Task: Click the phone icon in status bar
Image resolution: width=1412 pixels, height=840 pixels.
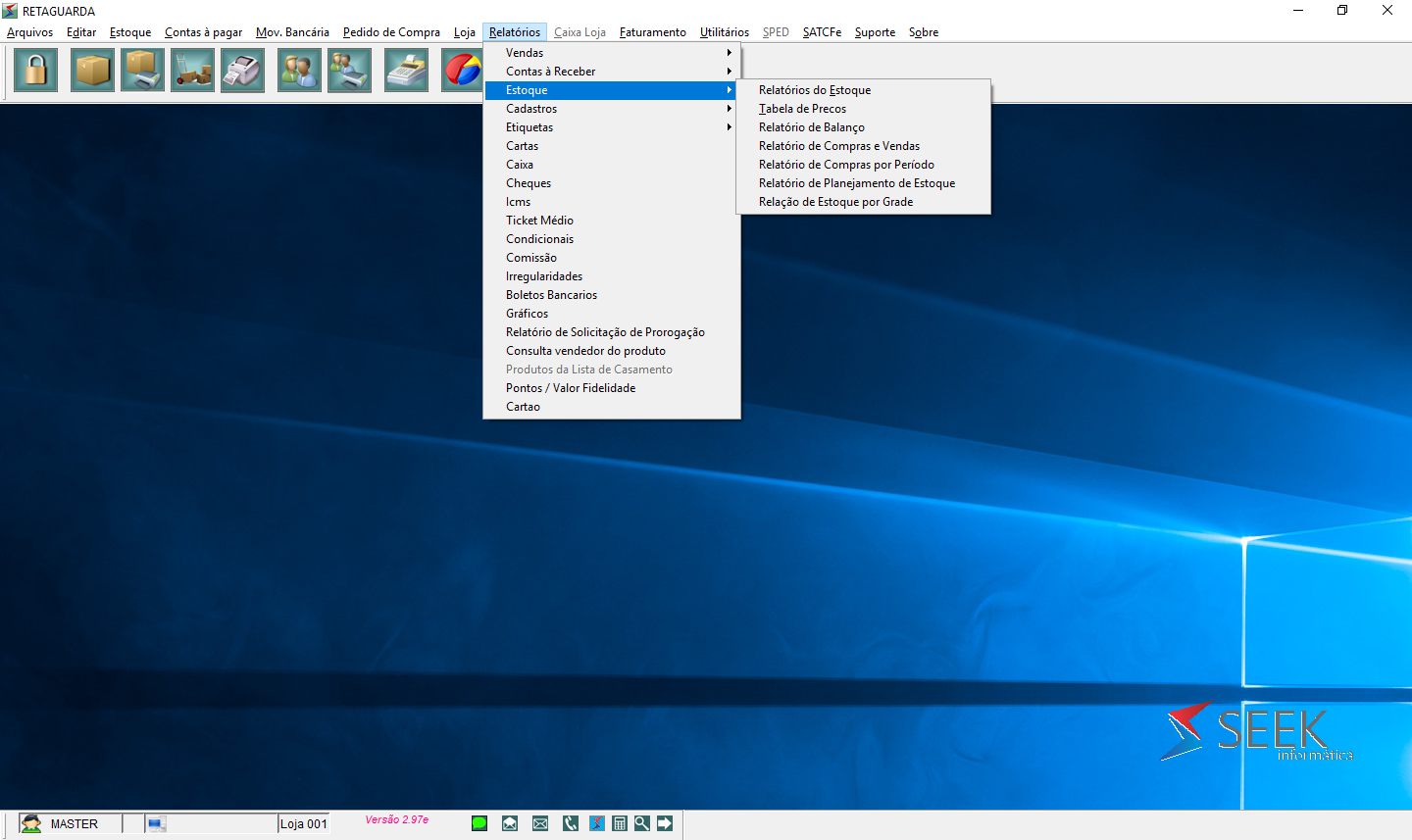Action: (571, 823)
